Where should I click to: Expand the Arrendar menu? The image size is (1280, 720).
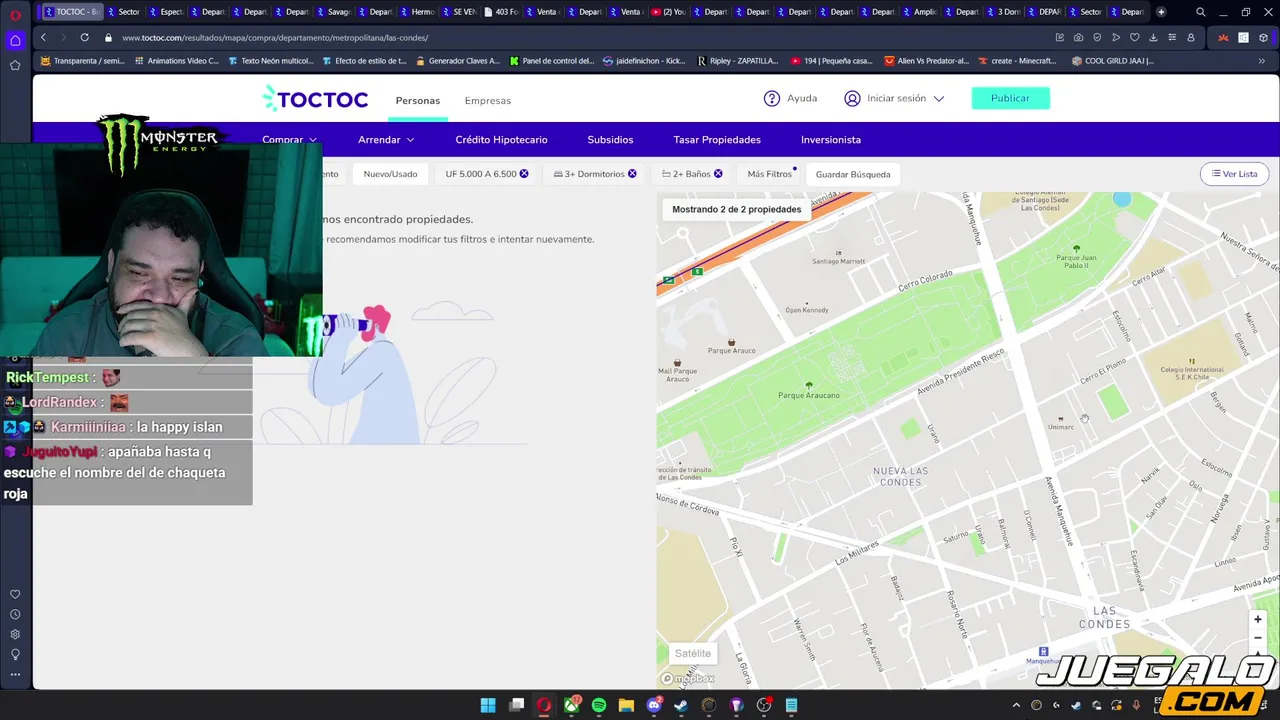point(386,140)
